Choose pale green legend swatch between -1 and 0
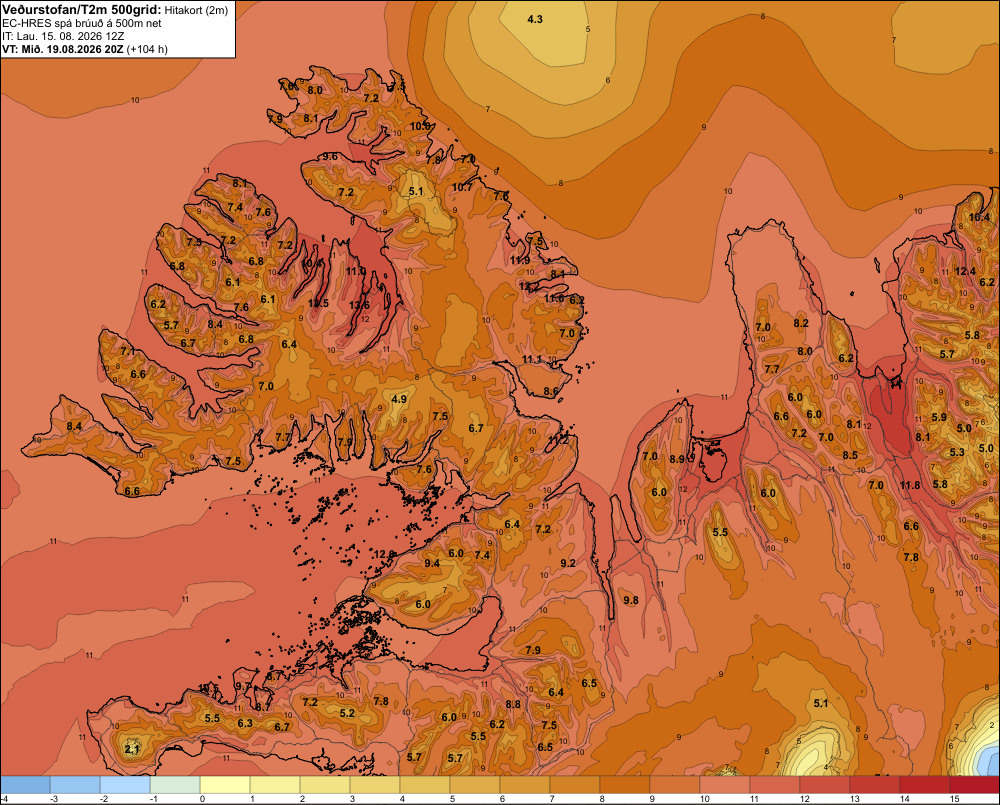This screenshot has height=805, width=1000. (x=175, y=785)
